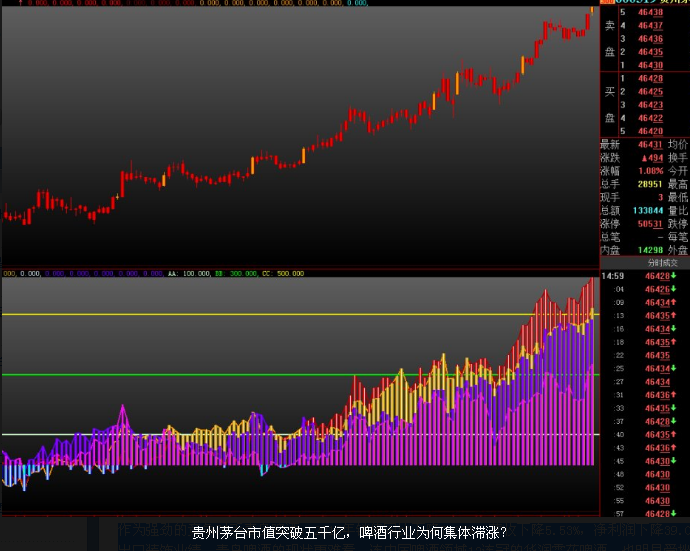Click the red up arrow on the :31 tick
This screenshot has height=551, width=690.
673,395
